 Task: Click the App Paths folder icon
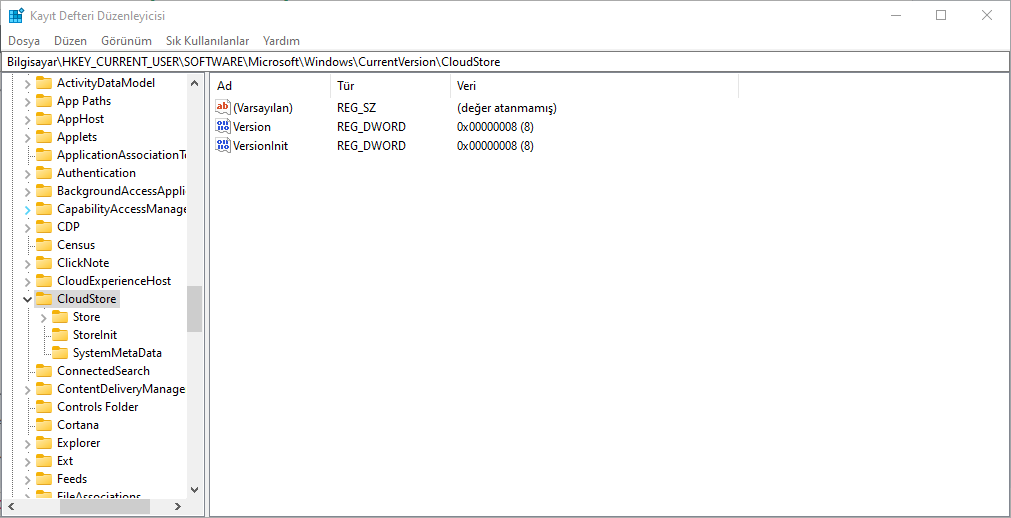(44, 101)
